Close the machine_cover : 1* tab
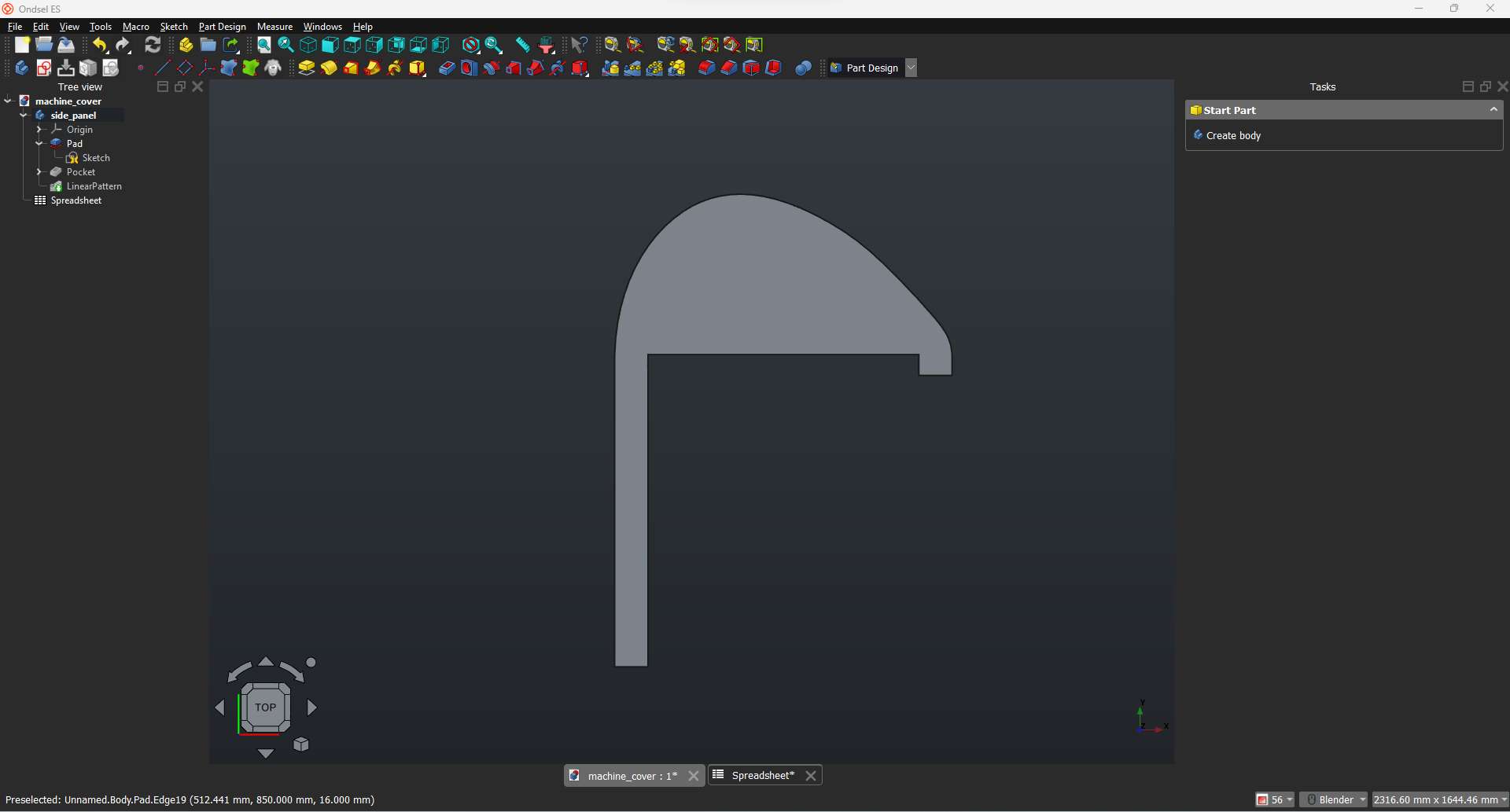Image resolution: width=1510 pixels, height=812 pixels. [694, 776]
